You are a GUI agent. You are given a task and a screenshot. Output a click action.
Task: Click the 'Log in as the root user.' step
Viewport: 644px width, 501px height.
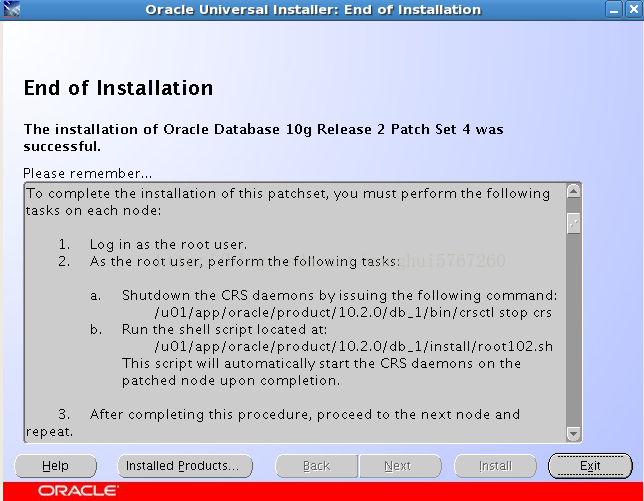pyautogui.click(x=168, y=245)
